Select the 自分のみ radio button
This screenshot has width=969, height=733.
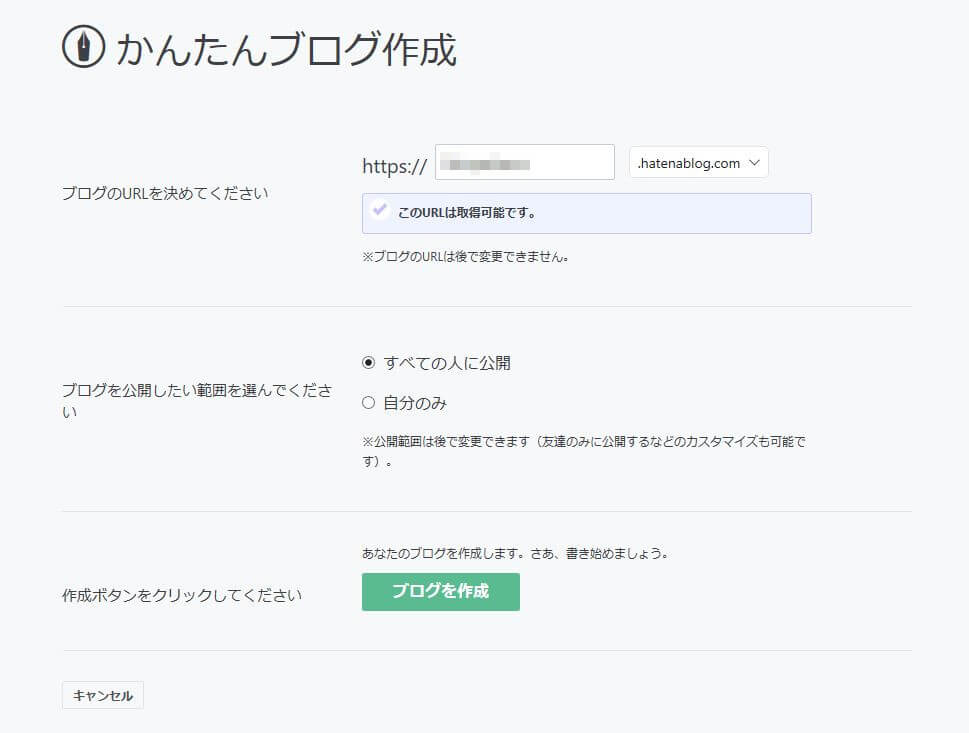[368, 403]
